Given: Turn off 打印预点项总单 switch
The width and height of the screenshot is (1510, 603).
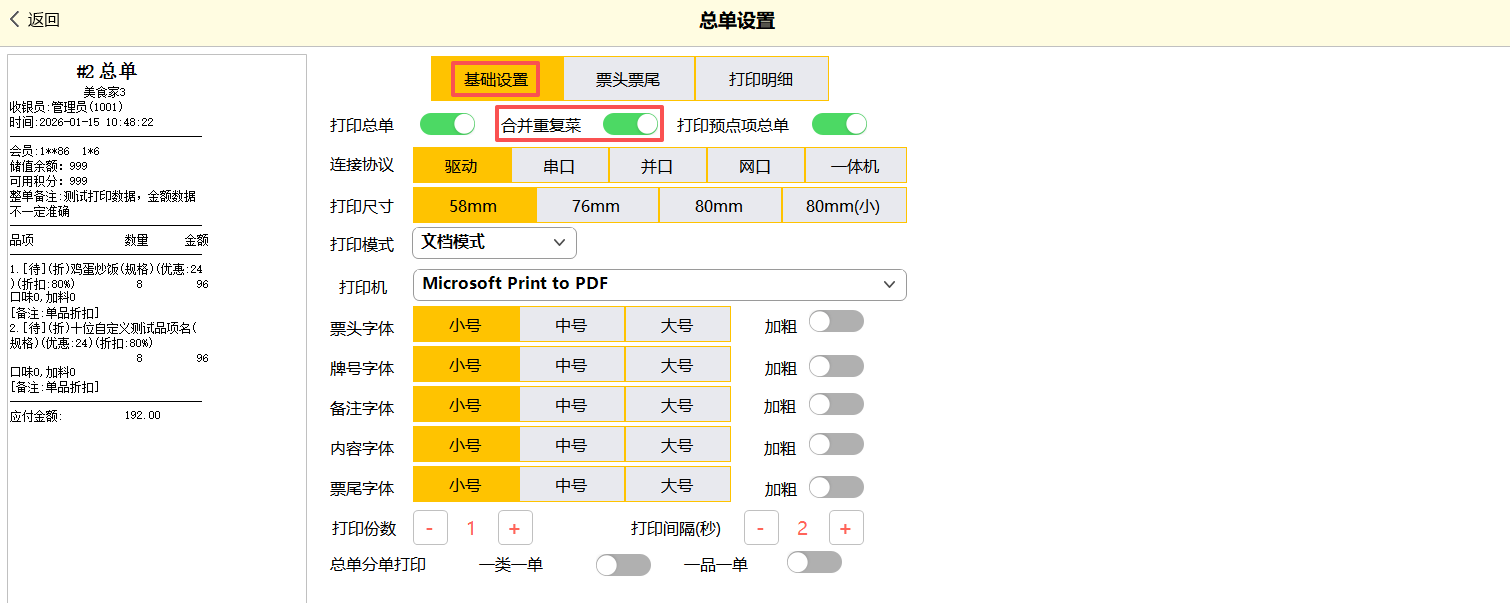Looking at the screenshot, I should click(x=839, y=124).
